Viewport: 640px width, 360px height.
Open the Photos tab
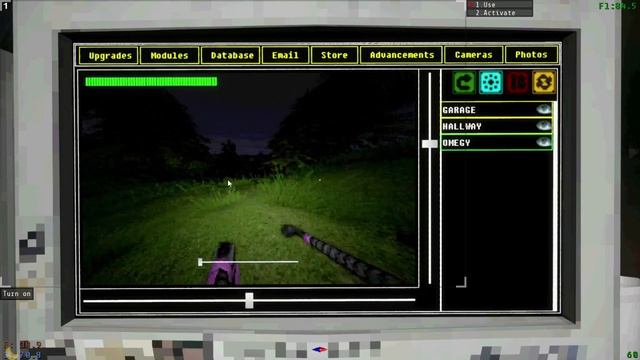click(531, 55)
